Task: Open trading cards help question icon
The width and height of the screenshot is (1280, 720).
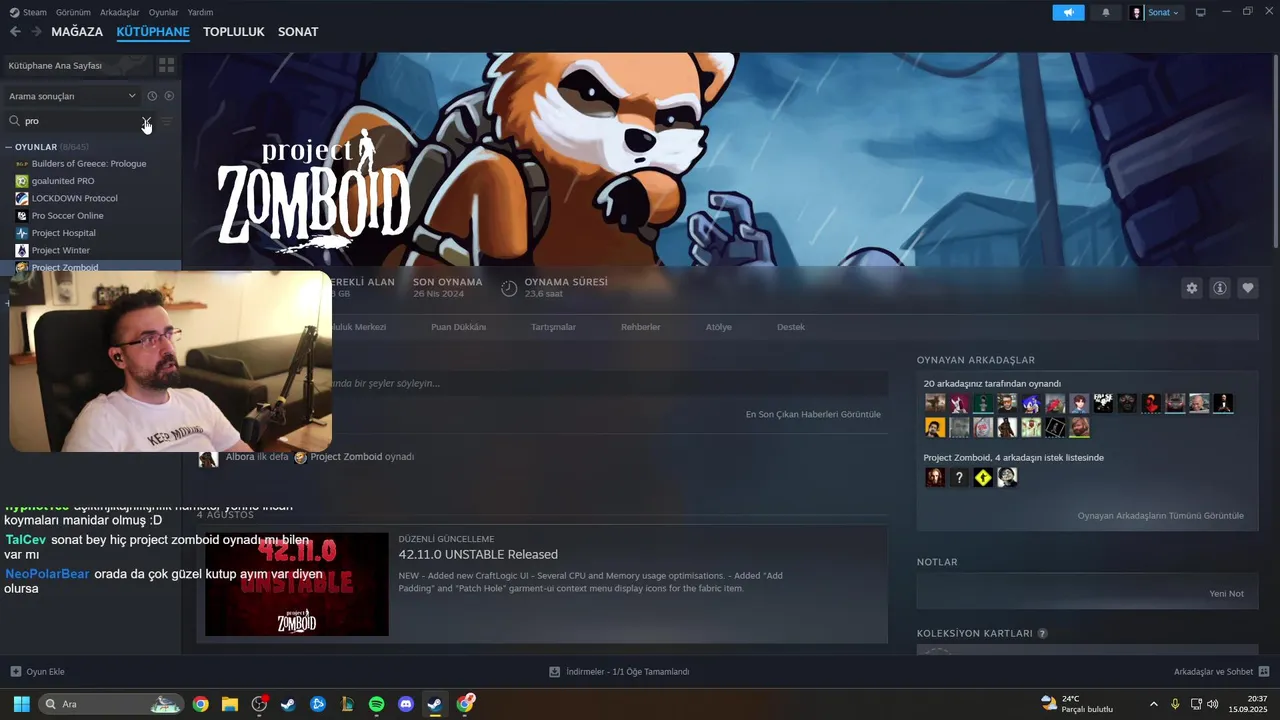Action: pyautogui.click(x=1042, y=634)
